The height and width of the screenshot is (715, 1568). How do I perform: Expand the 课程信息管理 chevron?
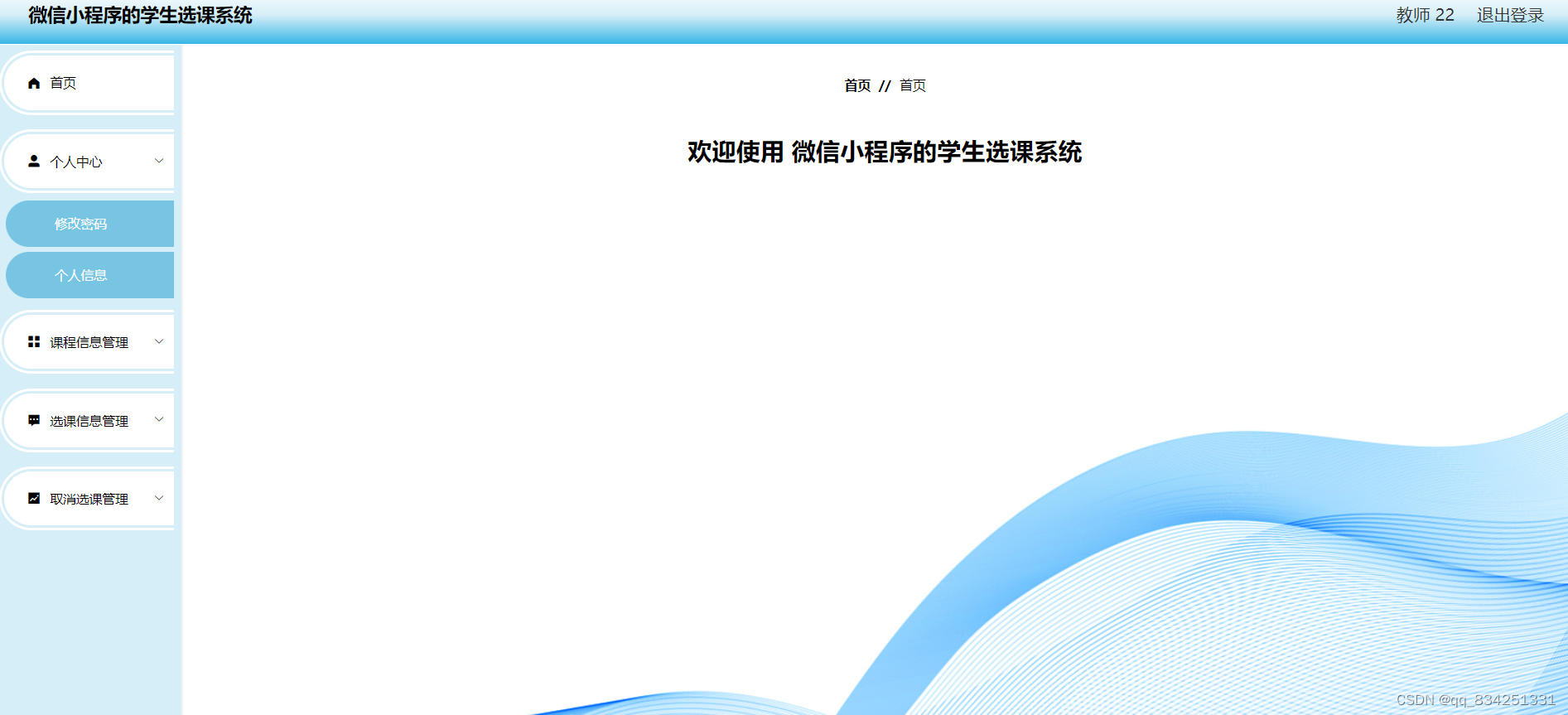pos(159,341)
